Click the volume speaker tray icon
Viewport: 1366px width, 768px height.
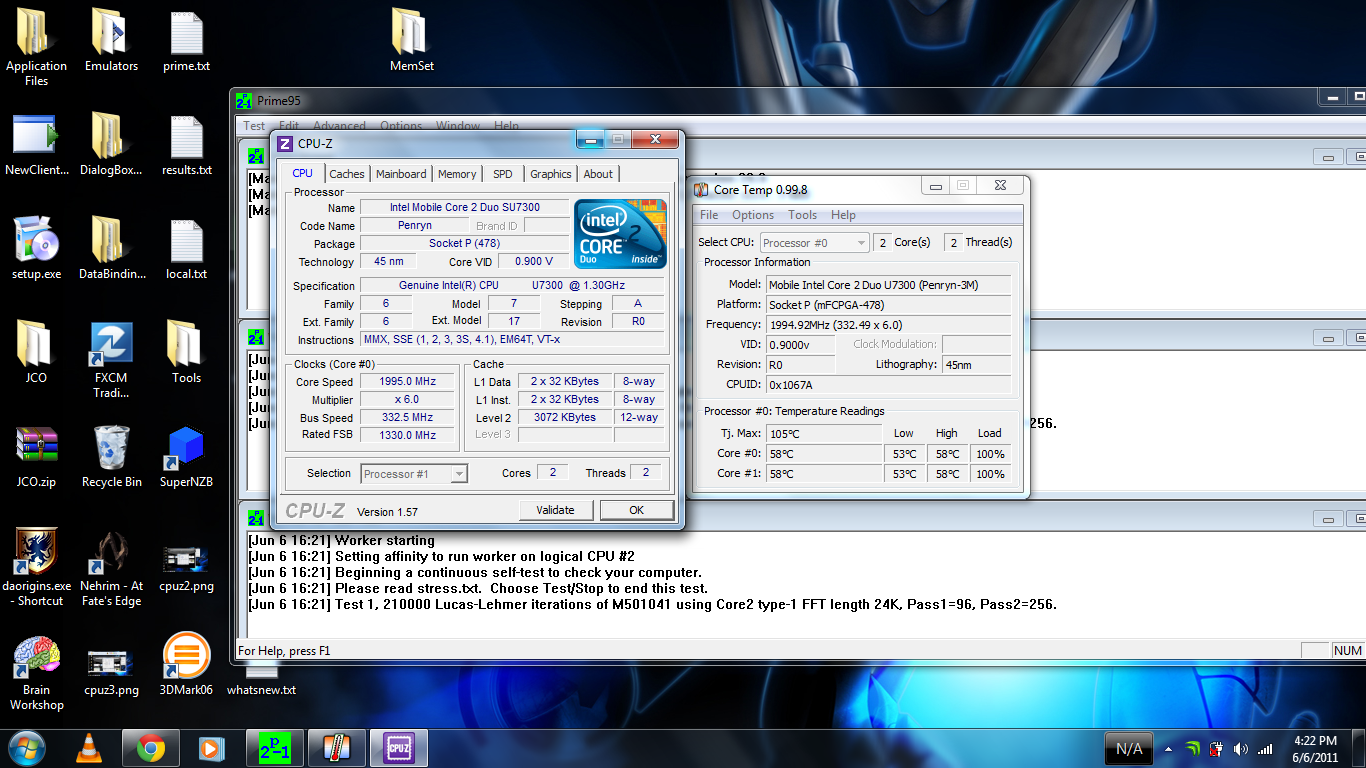point(1241,749)
